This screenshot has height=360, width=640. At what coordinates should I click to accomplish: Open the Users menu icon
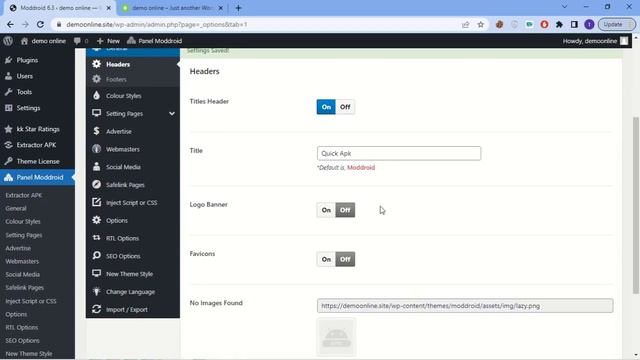point(8,76)
